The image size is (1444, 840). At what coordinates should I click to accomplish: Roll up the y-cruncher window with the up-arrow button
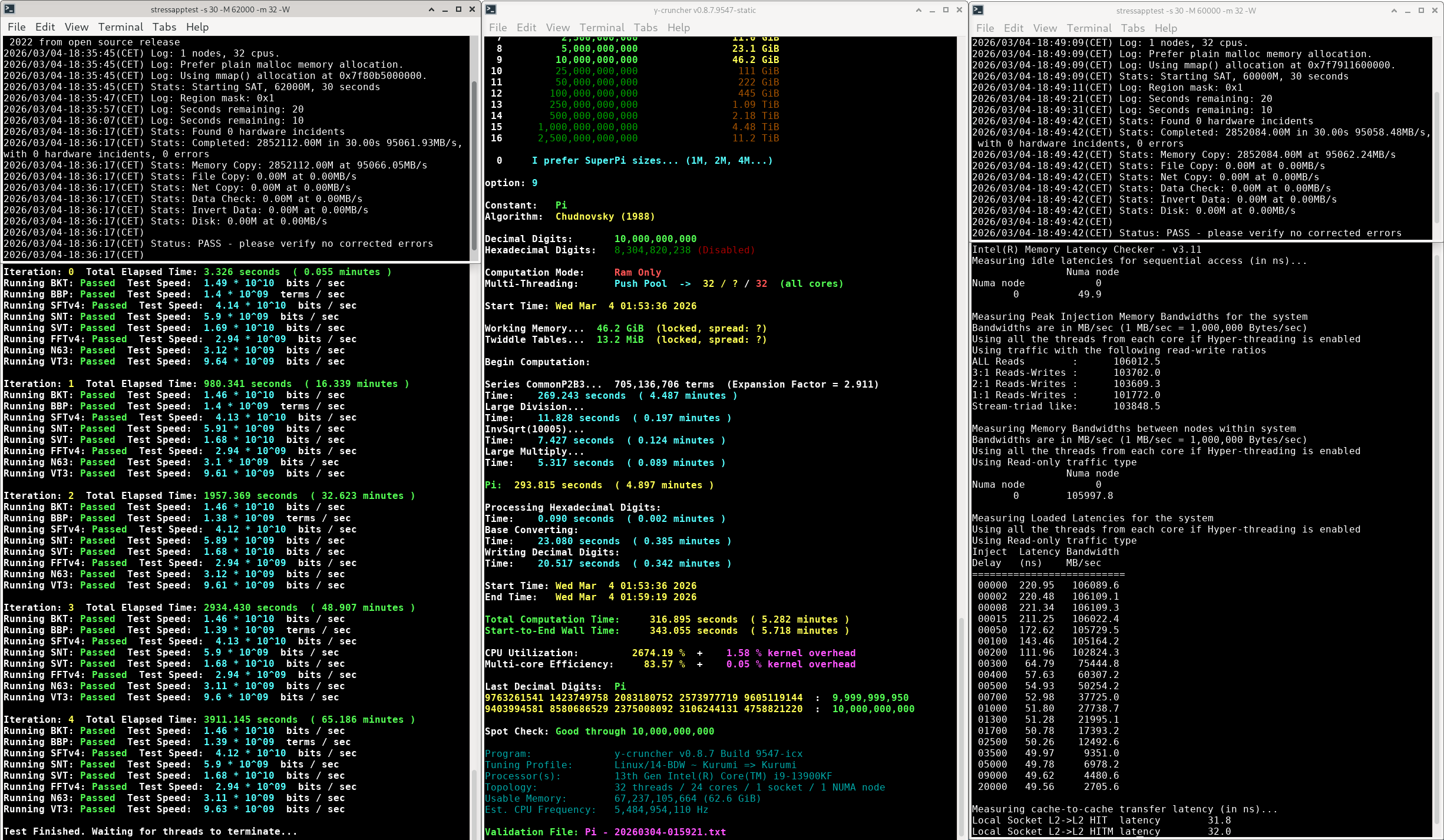point(918,10)
